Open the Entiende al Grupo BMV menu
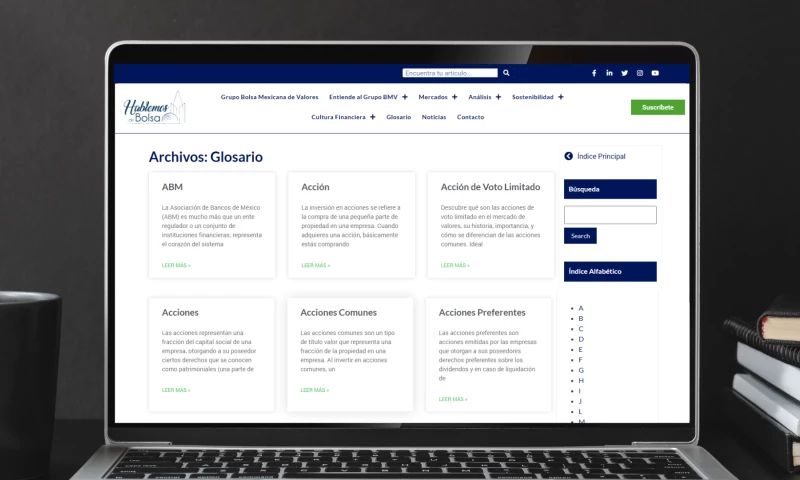Image resolution: width=800 pixels, height=480 pixels. click(x=363, y=97)
